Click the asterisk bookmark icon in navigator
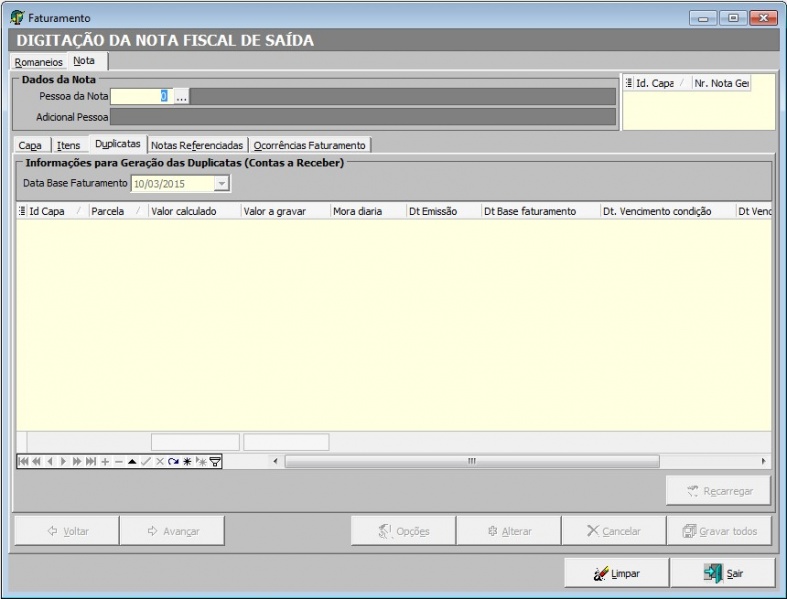The height and width of the screenshot is (599, 787). click(x=186, y=461)
